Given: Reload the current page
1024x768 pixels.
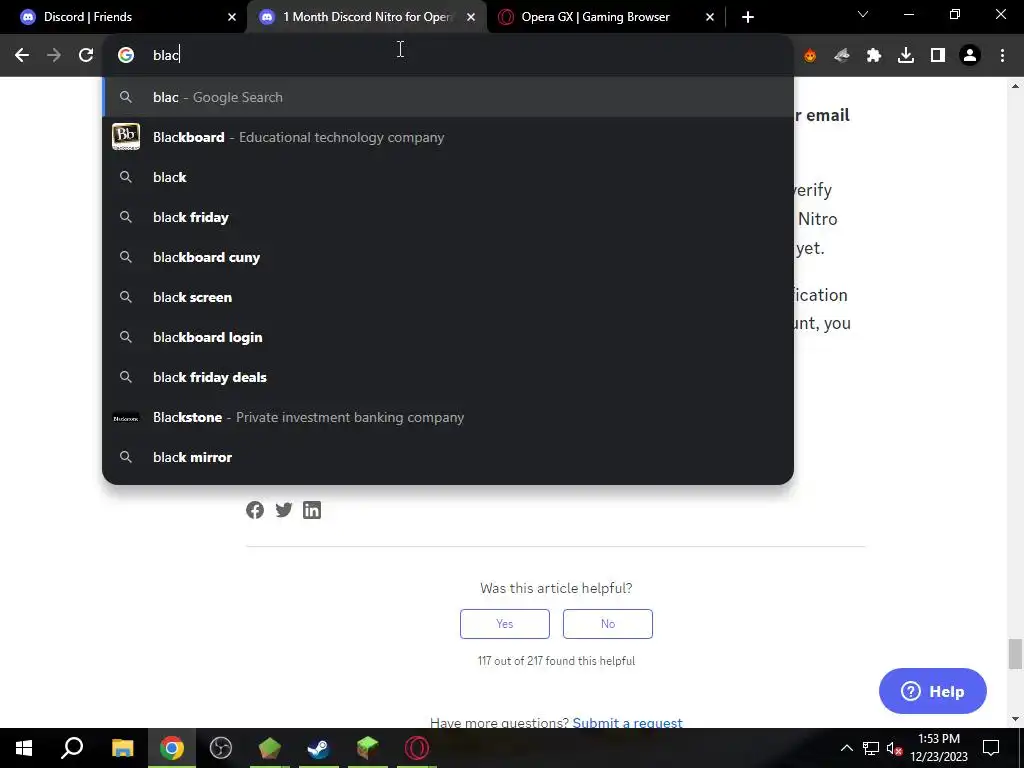Looking at the screenshot, I should click(x=86, y=56).
